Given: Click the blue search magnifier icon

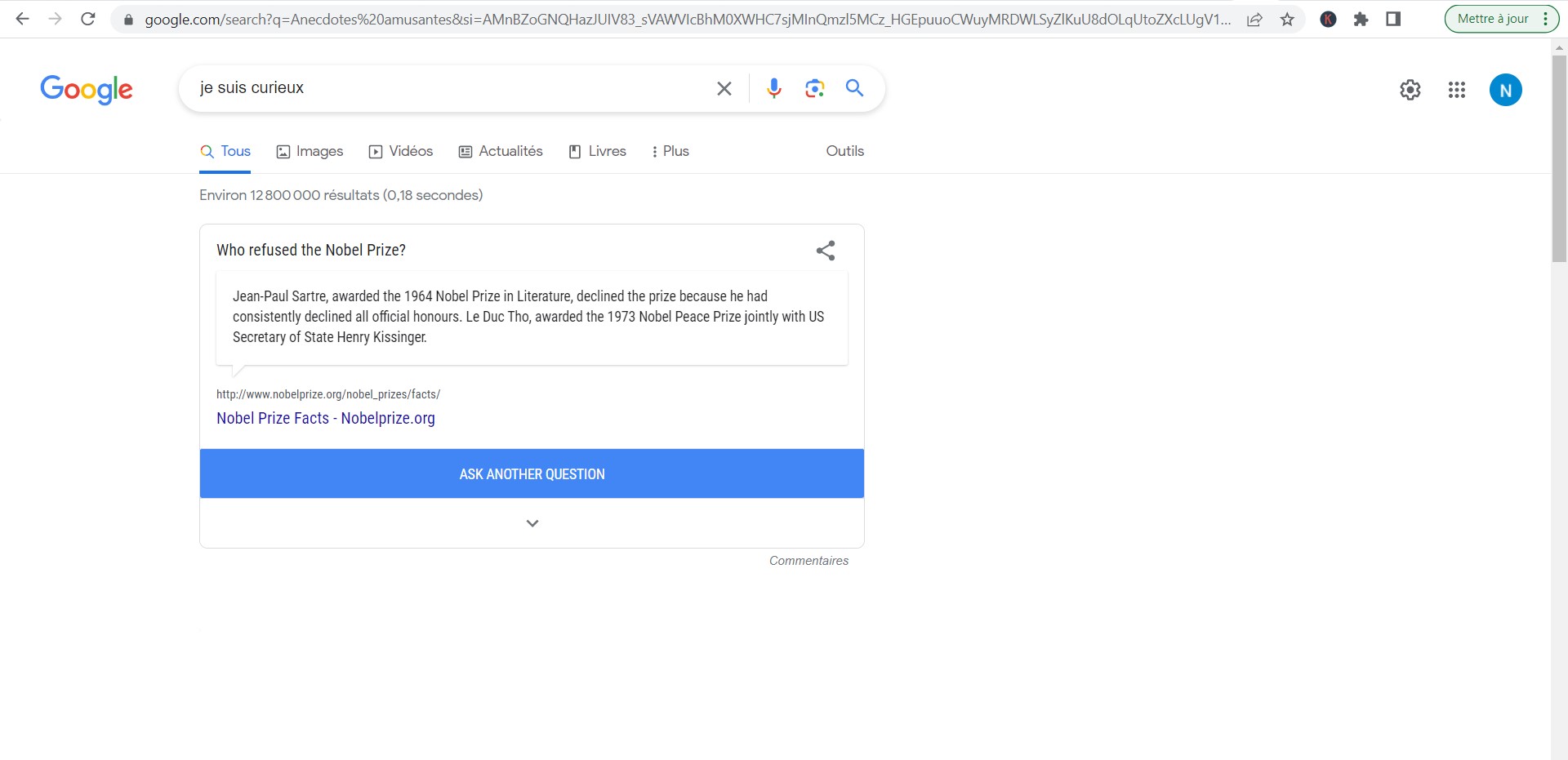Looking at the screenshot, I should point(854,88).
